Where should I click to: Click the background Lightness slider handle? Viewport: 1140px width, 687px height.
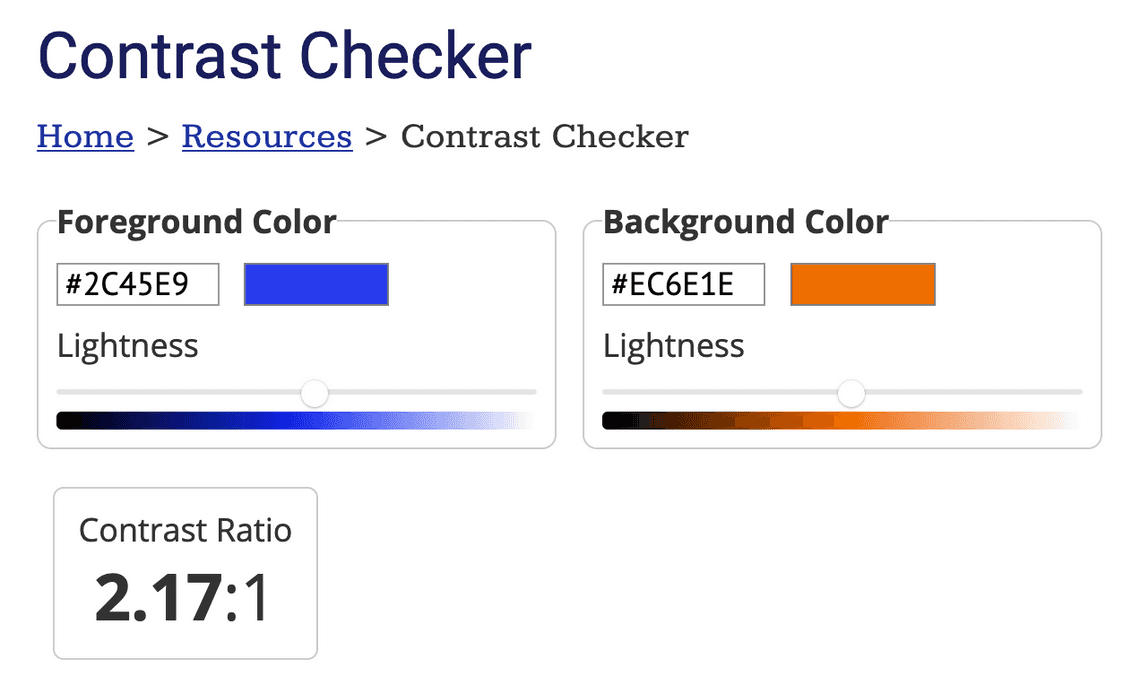pos(851,393)
